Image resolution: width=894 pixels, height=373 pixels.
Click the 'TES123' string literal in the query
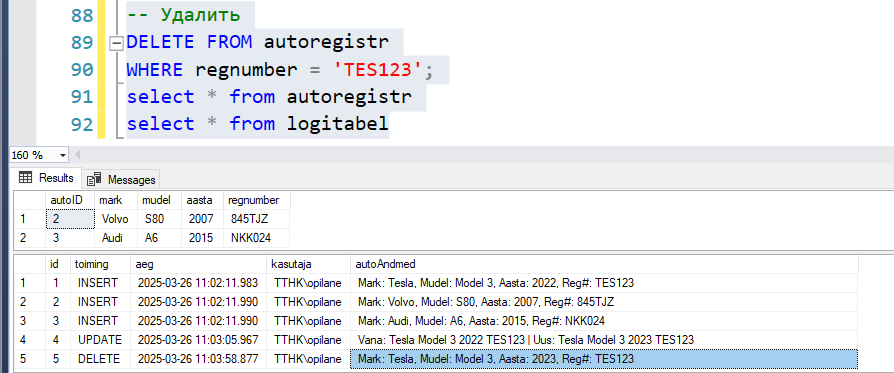[378, 70]
